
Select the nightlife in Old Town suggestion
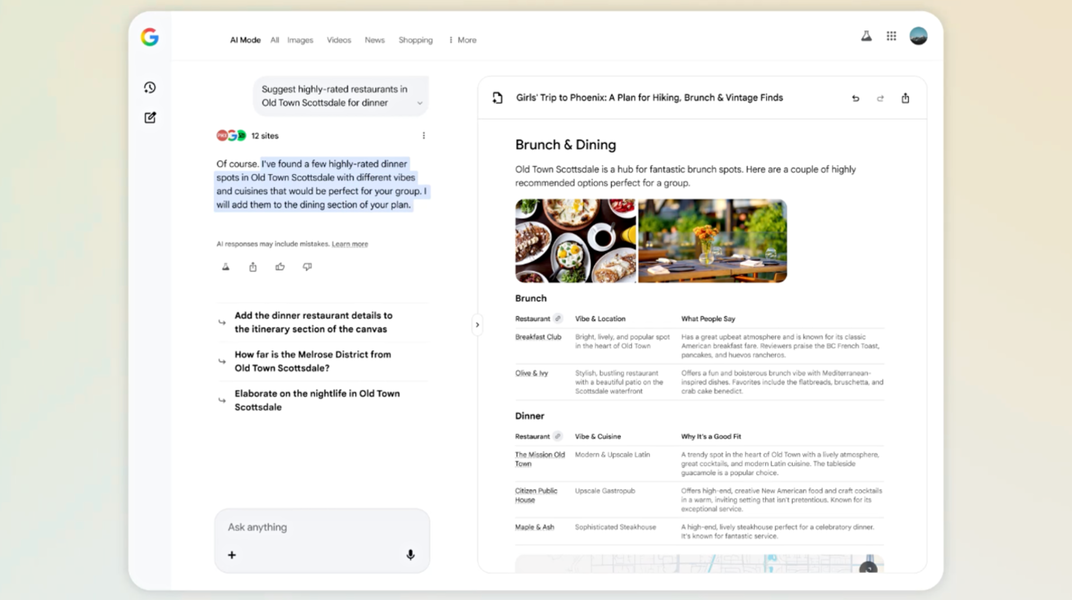[316, 400]
